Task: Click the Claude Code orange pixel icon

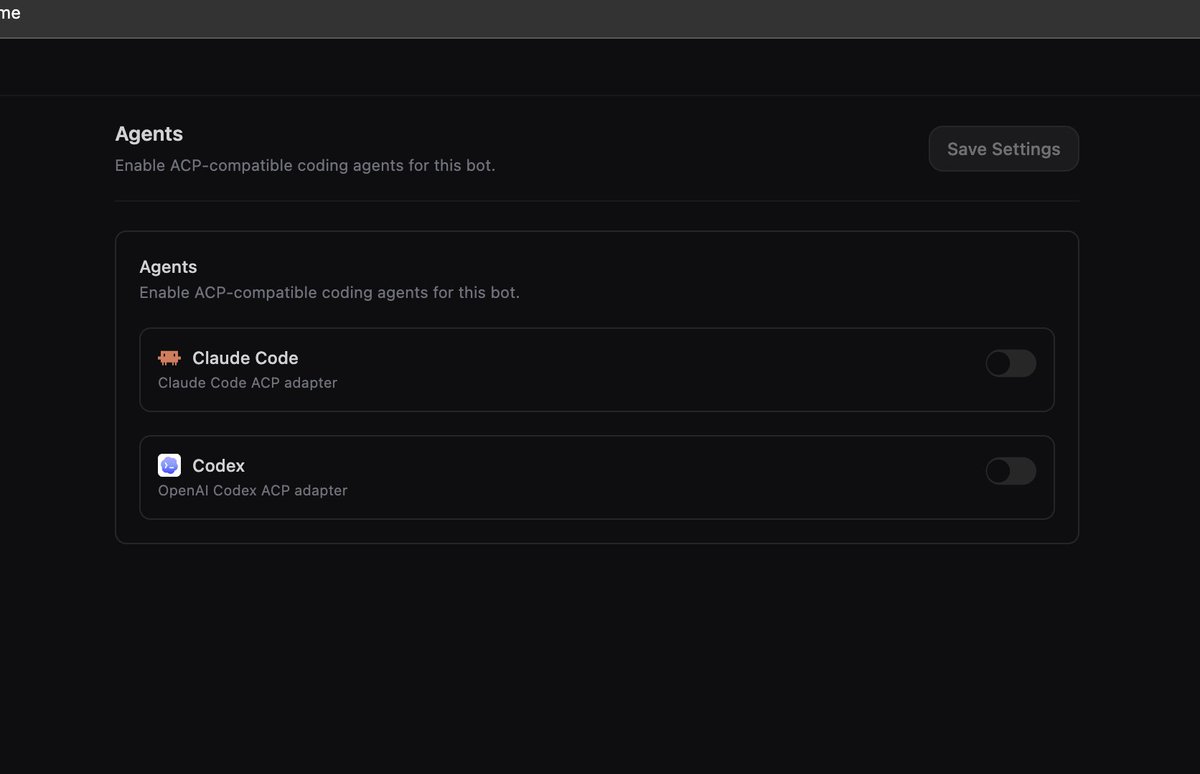Action: pyautogui.click(x=169, y=358)
